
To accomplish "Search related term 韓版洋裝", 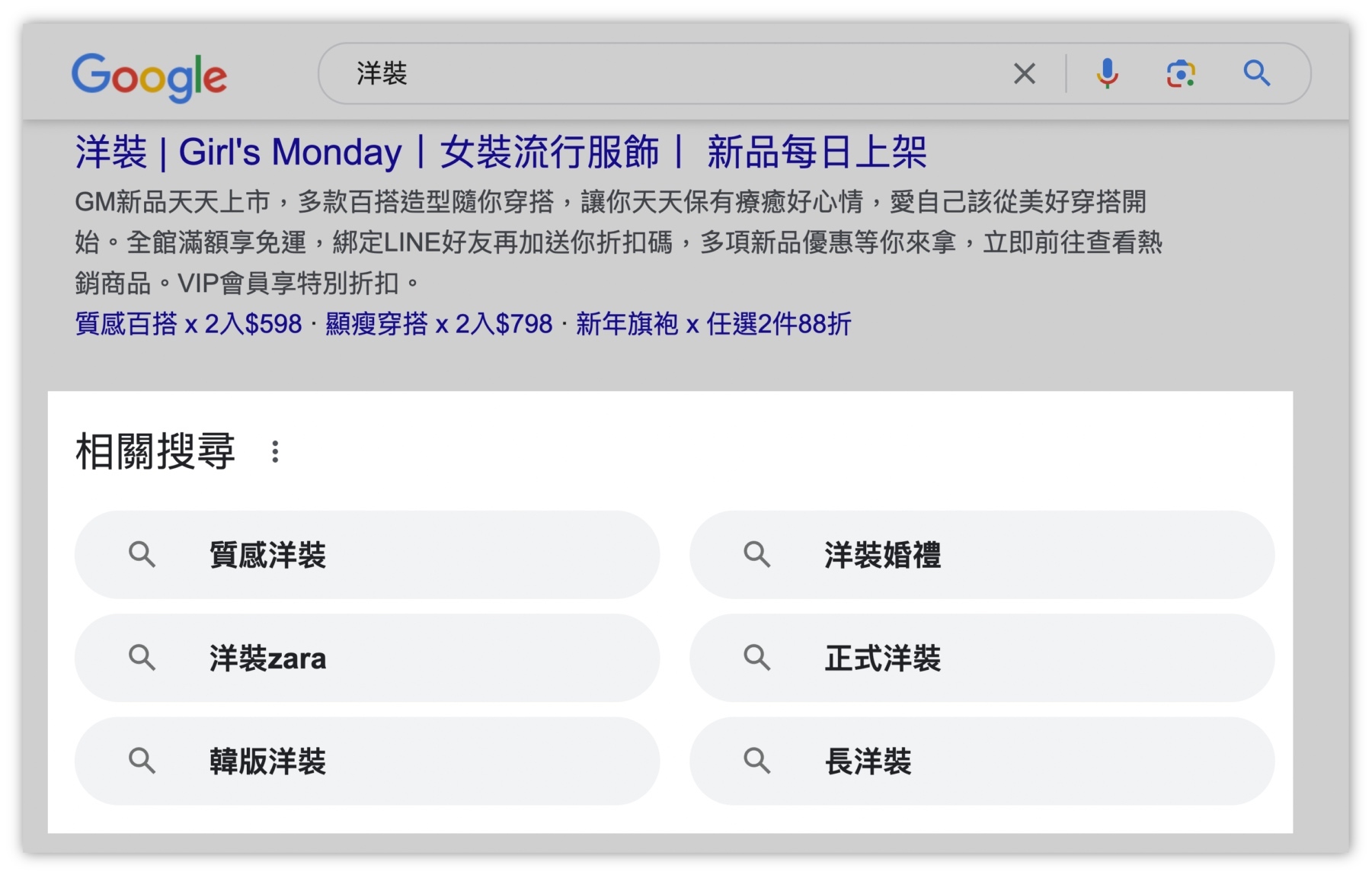I will 367,761.
